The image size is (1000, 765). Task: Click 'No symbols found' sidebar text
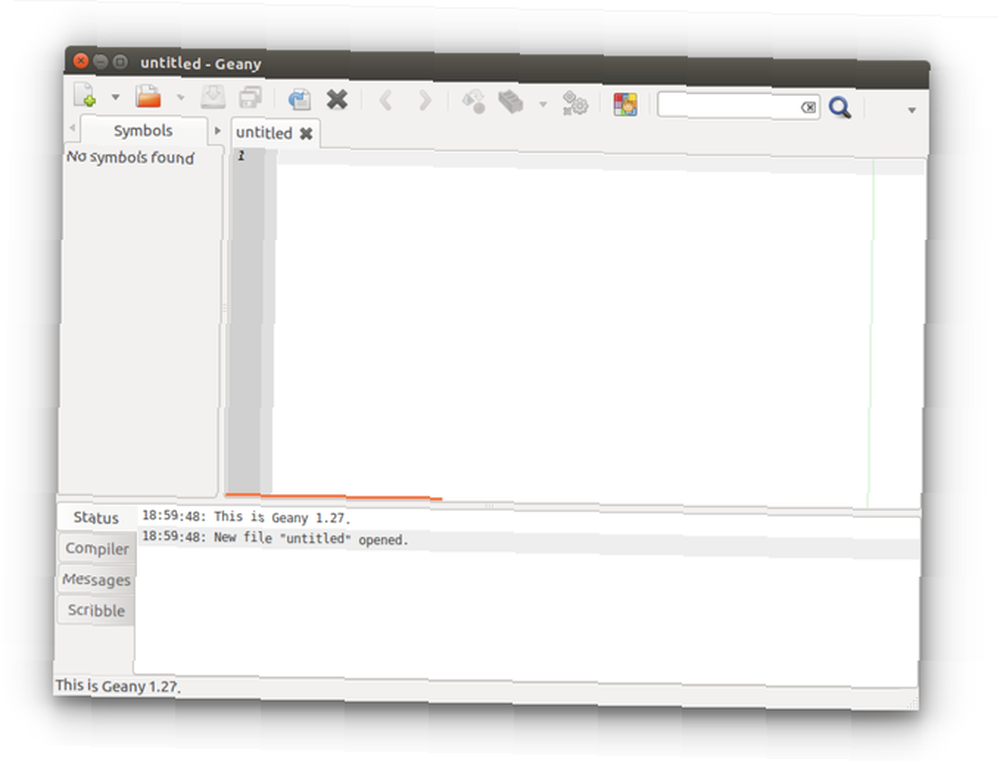pyautogui.click(x=130, y=157)
